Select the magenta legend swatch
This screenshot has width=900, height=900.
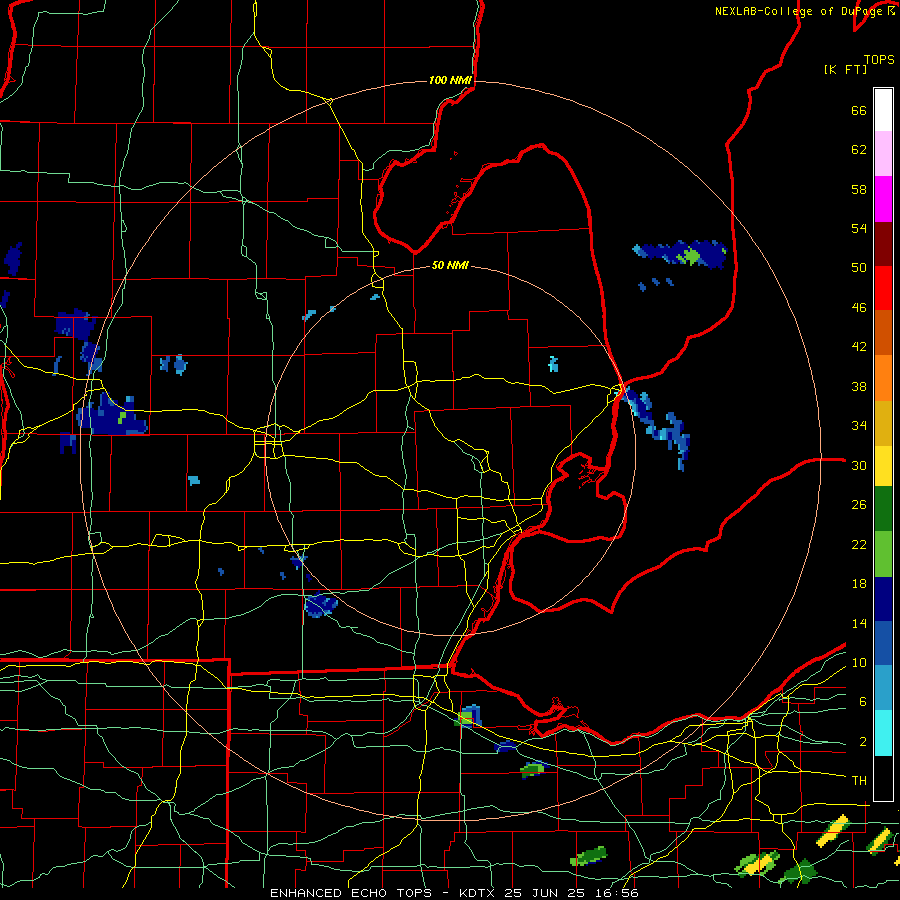coord(883,199)
